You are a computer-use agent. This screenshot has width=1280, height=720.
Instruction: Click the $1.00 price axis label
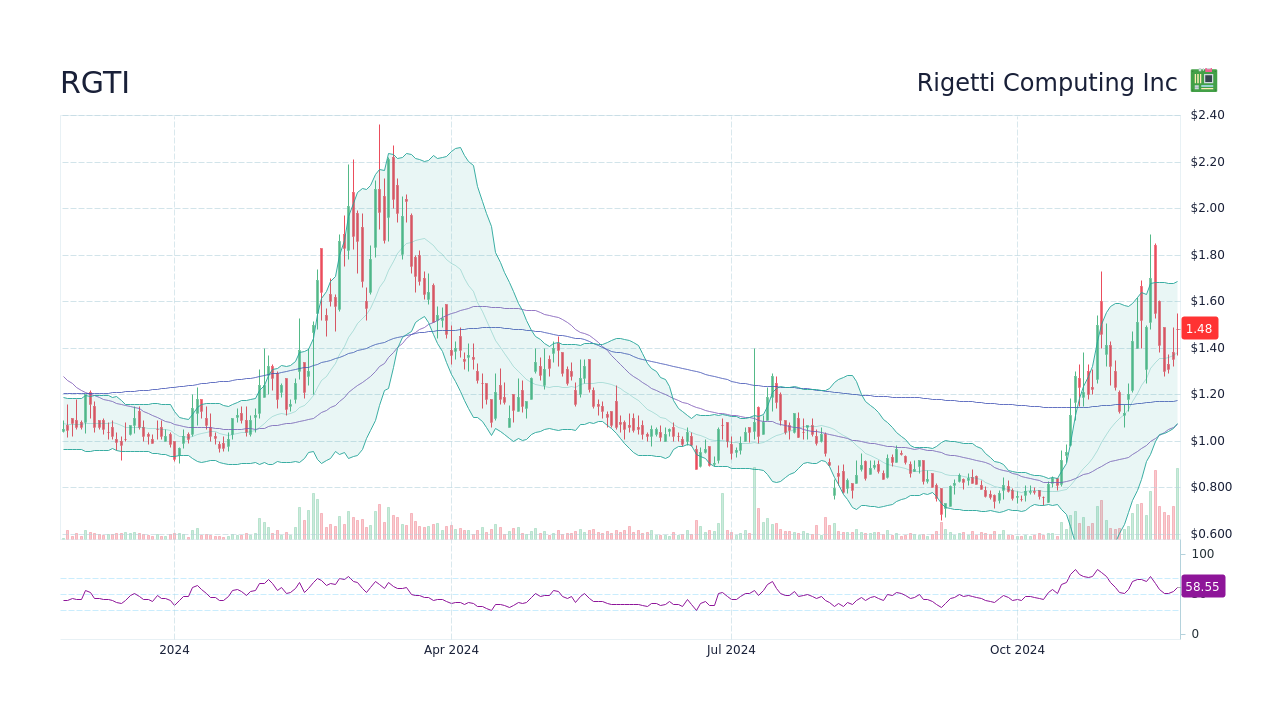tap(1207, 441)
